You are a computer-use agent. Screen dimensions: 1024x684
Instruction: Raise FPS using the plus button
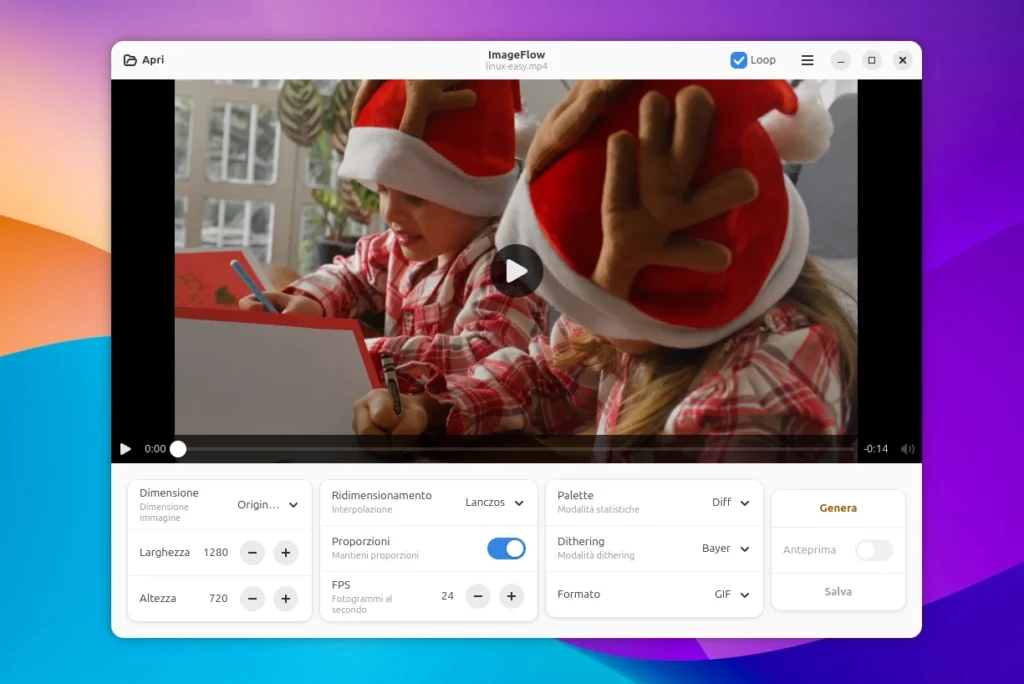tap(512, 596)
